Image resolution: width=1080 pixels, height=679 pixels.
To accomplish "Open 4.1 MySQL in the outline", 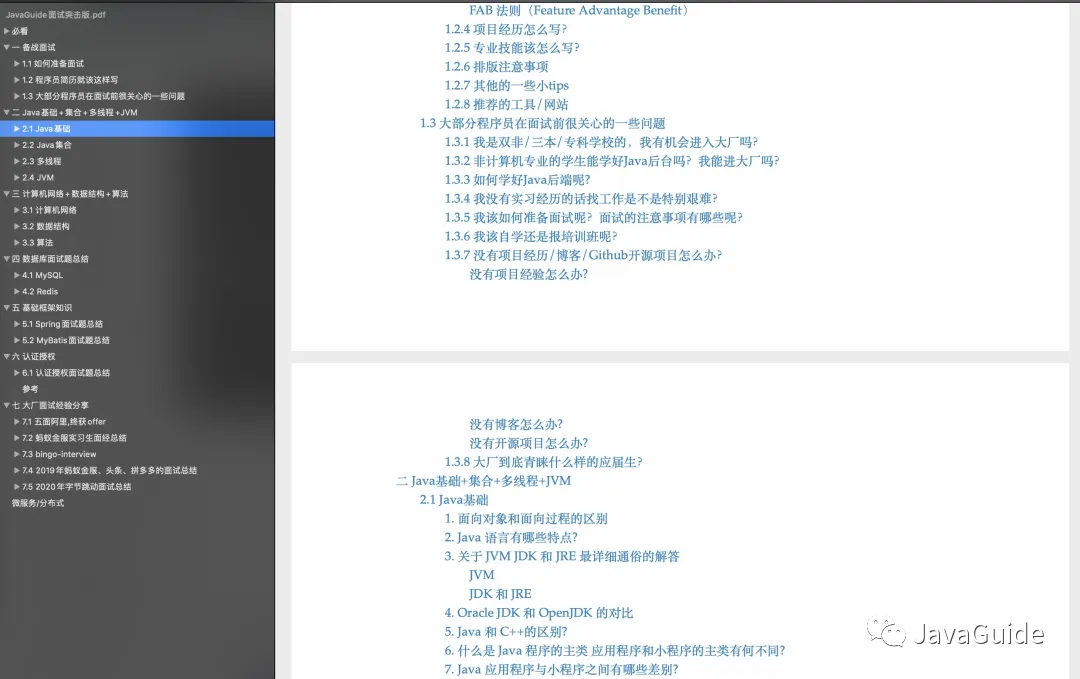I will 42,275.
